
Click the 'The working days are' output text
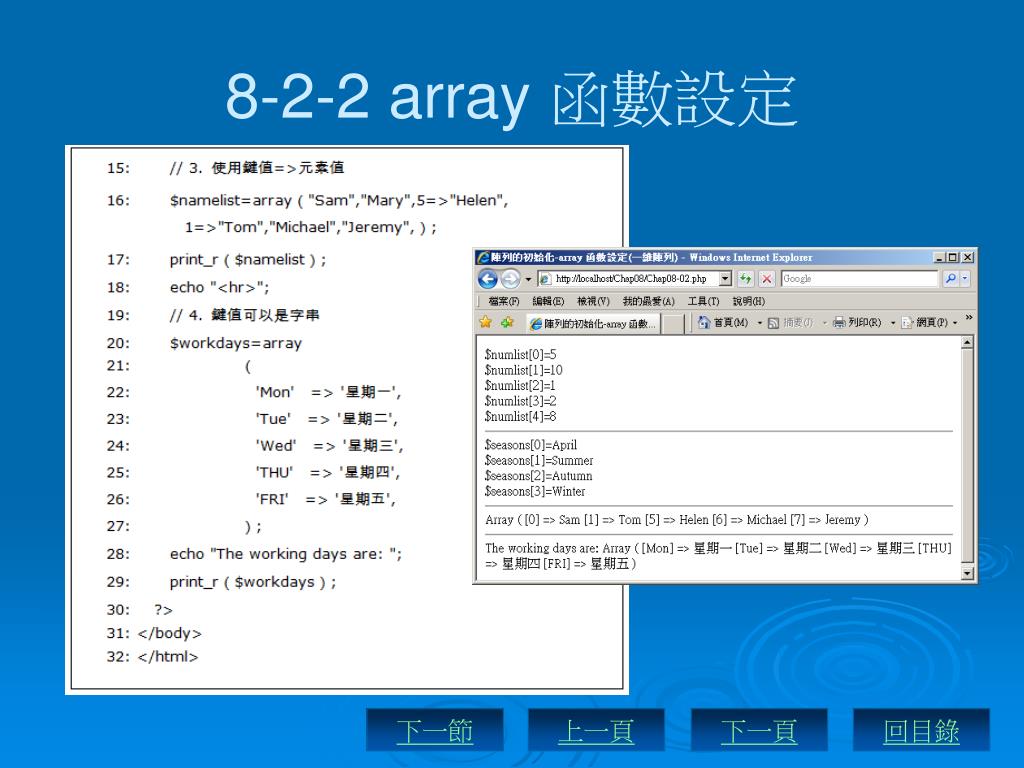tap(542, 549)
